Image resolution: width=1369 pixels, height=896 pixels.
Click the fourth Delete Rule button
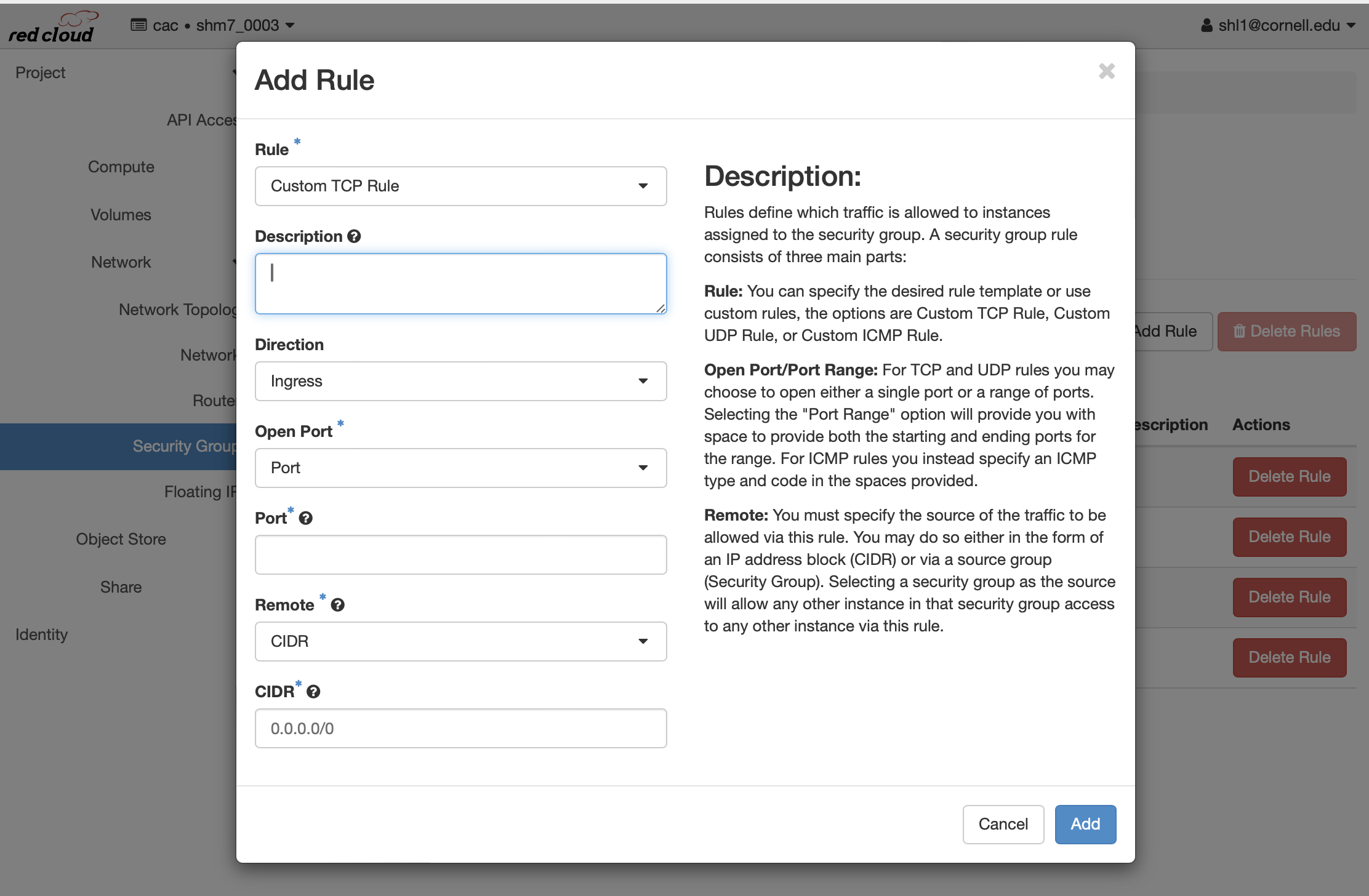pos(1290,657)
